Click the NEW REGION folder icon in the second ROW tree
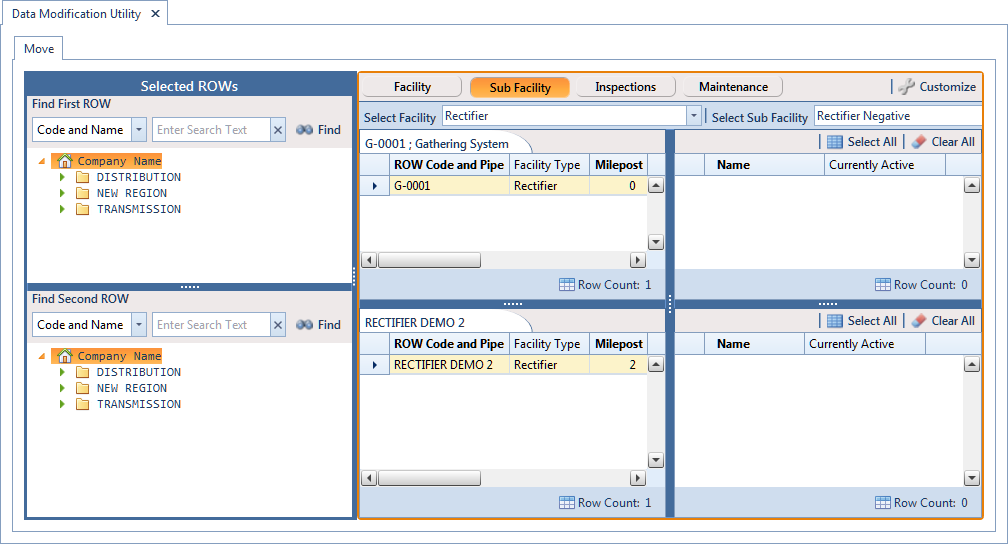Screen dimensions: 1008x544 click(82, 388)
